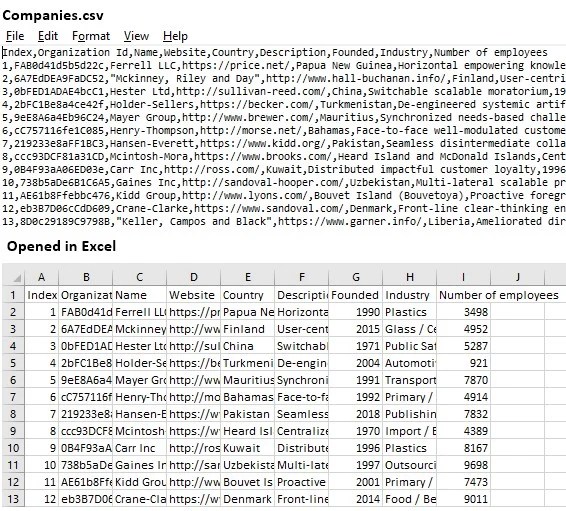Select the Founded cell '2018'

356,414
